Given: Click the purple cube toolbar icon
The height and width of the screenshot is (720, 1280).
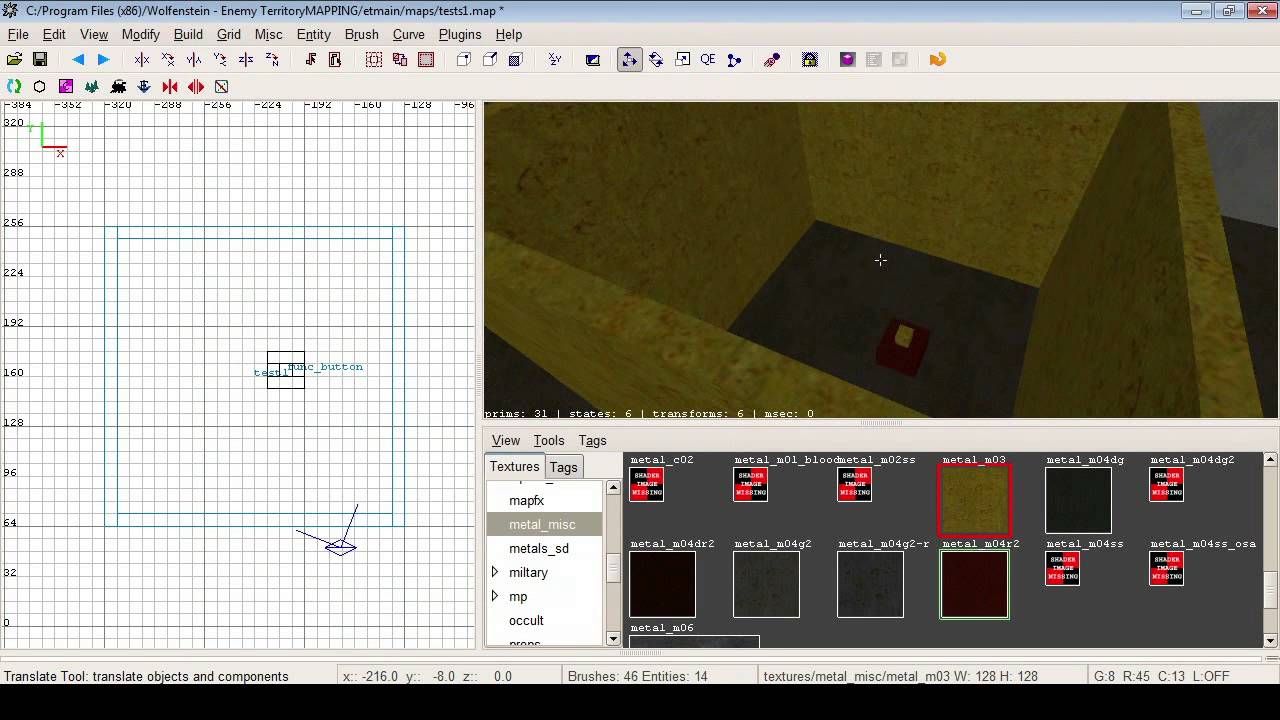Looking at the screenshot, I should click(848, 60).
